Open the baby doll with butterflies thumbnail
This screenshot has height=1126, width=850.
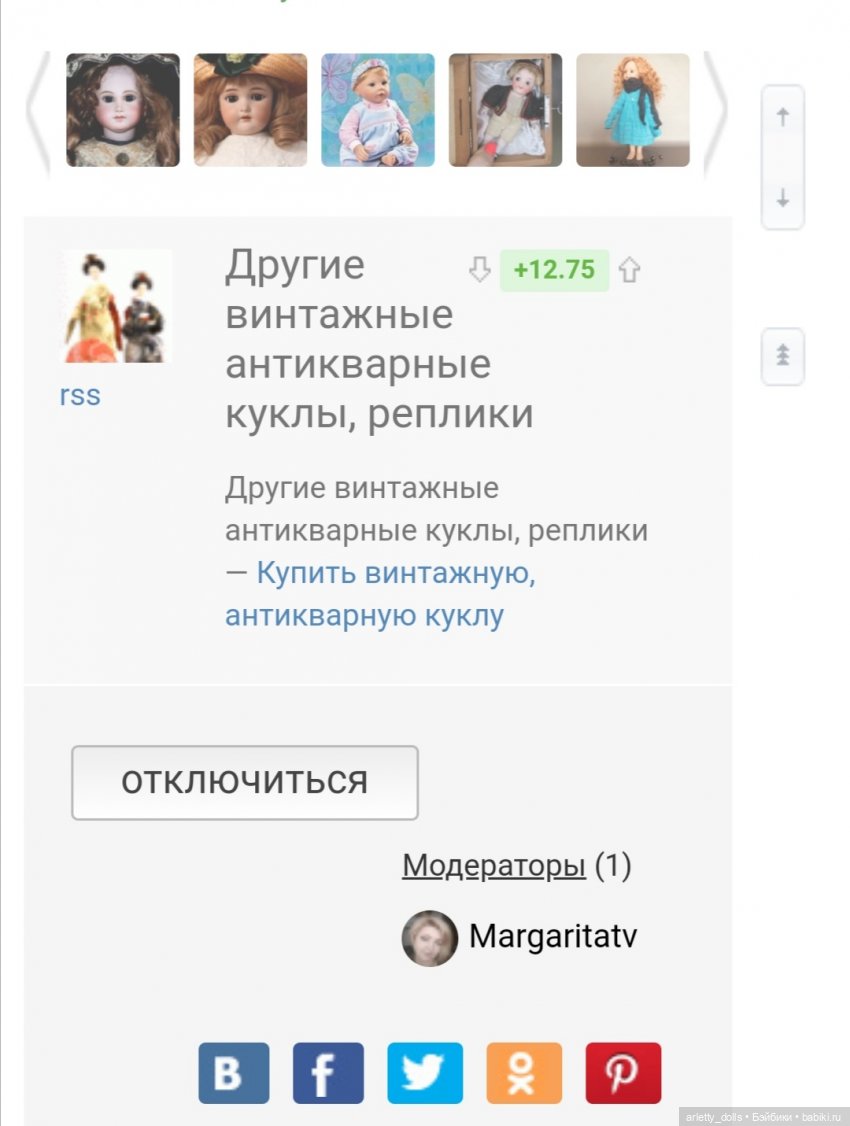378,110
